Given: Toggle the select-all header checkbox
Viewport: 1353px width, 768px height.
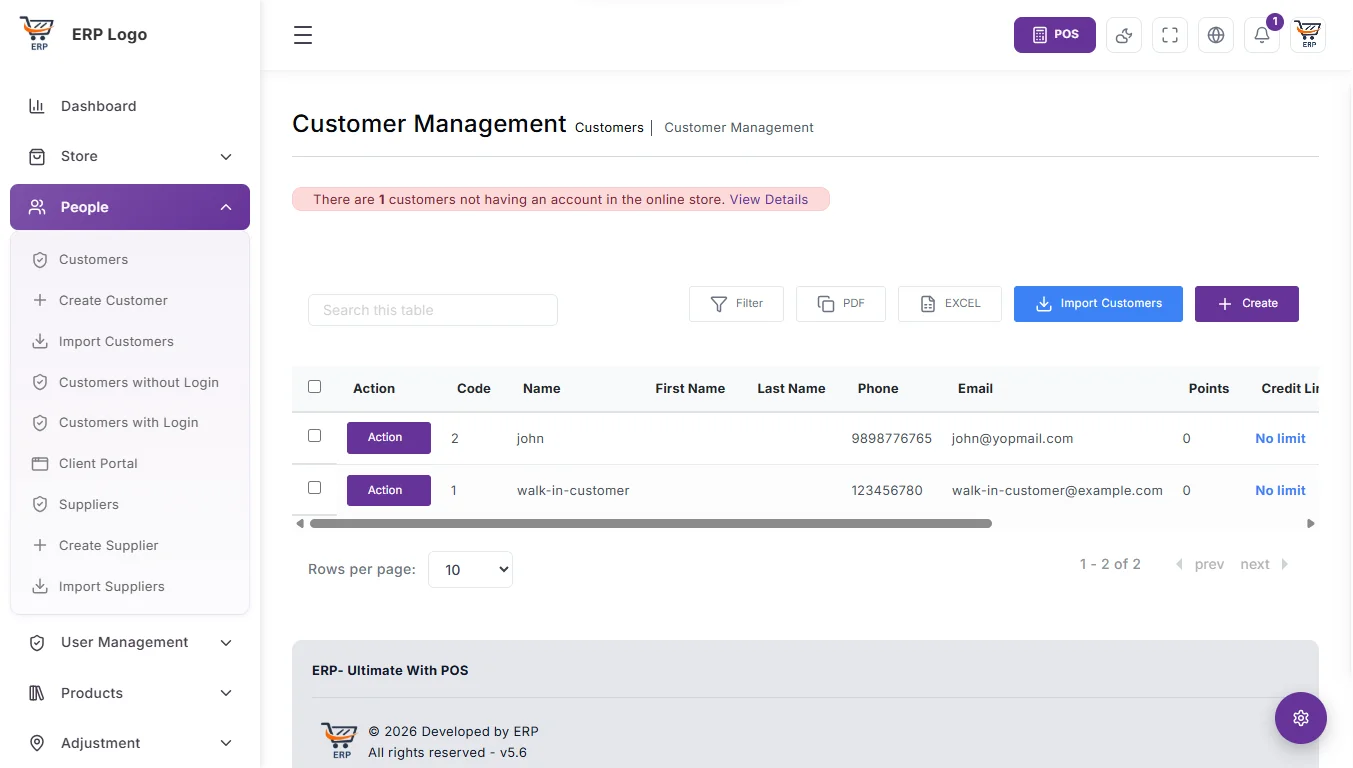Looking at the screenshot, I should (315, 386).
